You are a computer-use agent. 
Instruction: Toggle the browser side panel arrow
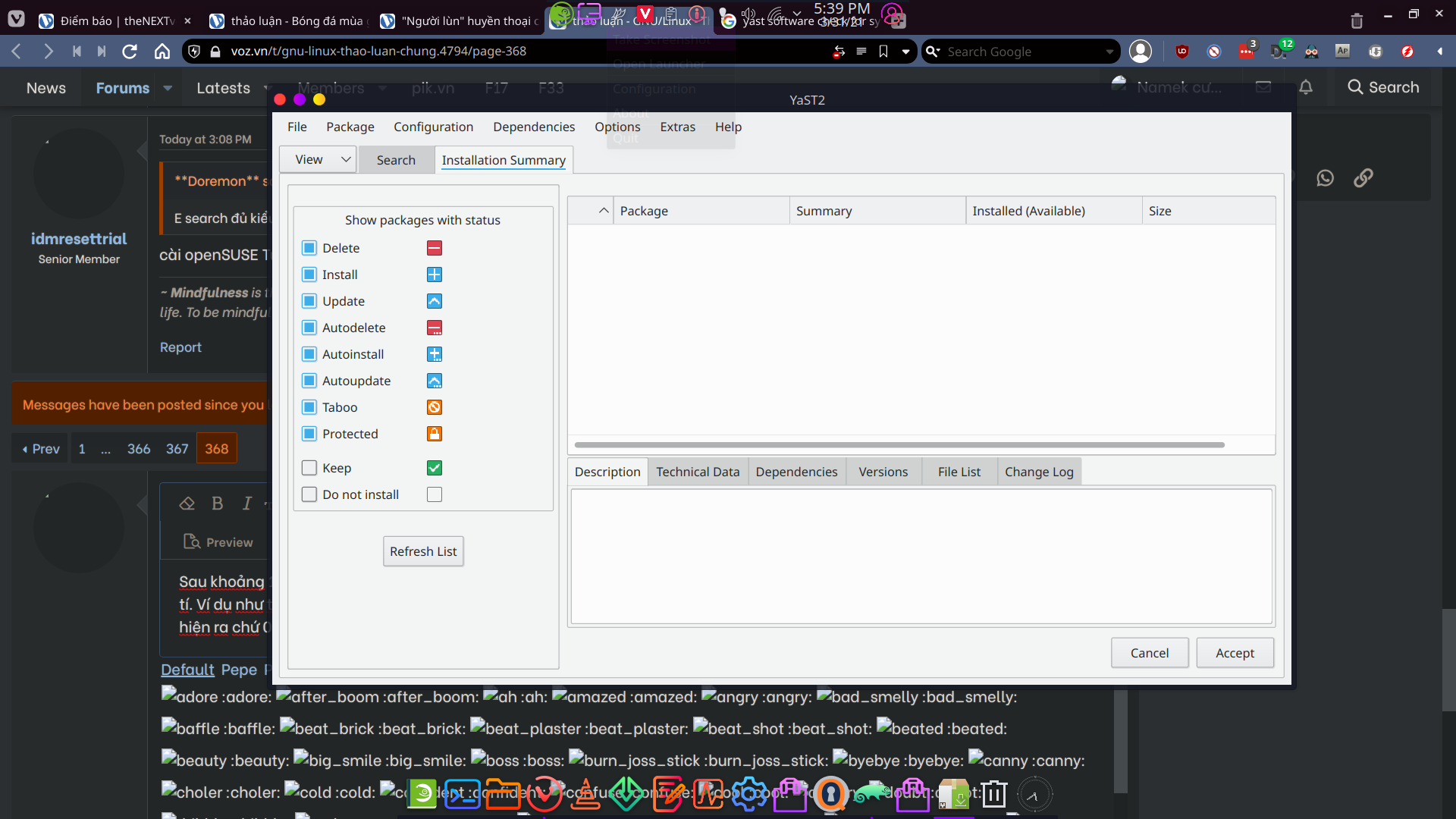pos(1439,52)
